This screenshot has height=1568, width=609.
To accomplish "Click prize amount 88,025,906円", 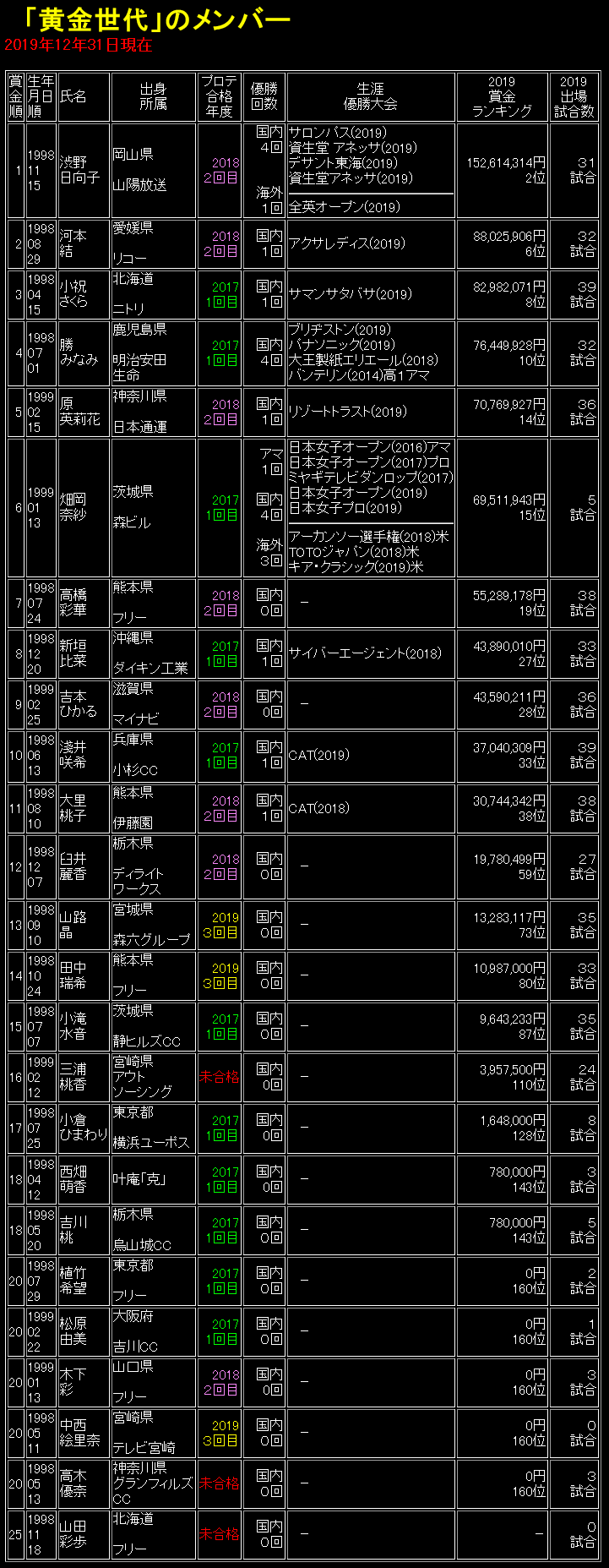I will click(x=509, y=237).
